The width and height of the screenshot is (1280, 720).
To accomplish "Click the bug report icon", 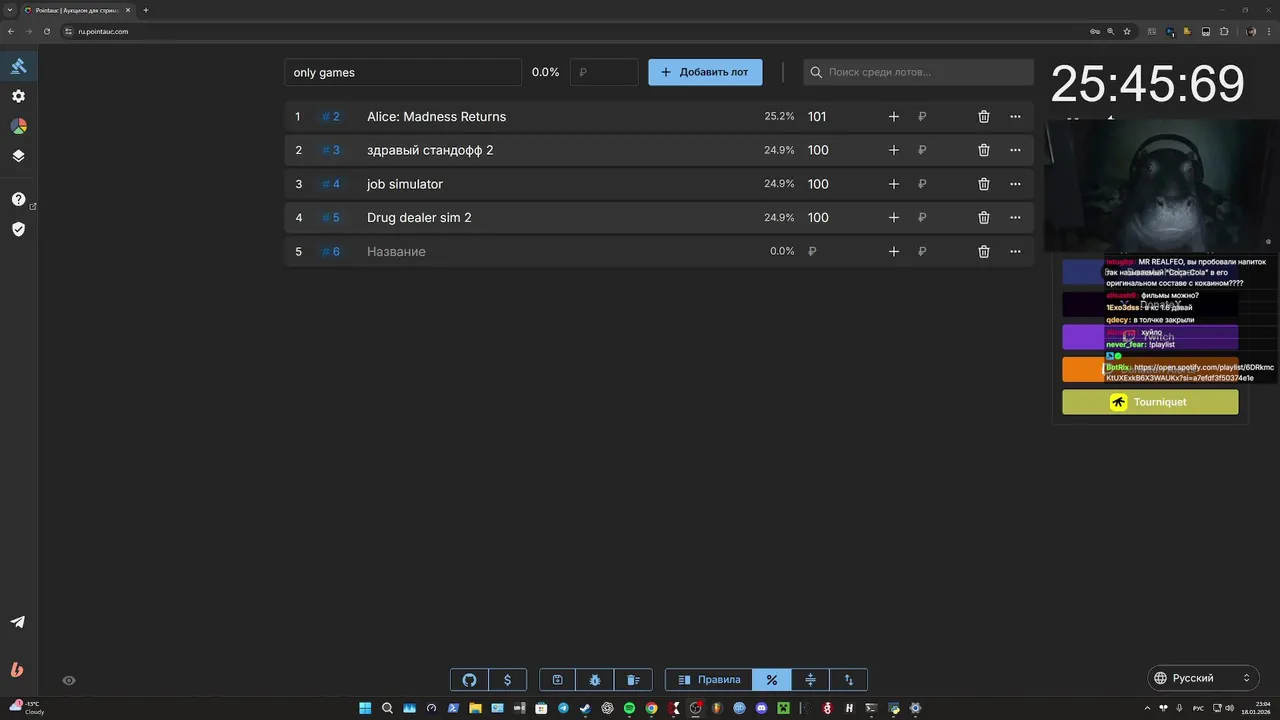I will tap(595, 680).
